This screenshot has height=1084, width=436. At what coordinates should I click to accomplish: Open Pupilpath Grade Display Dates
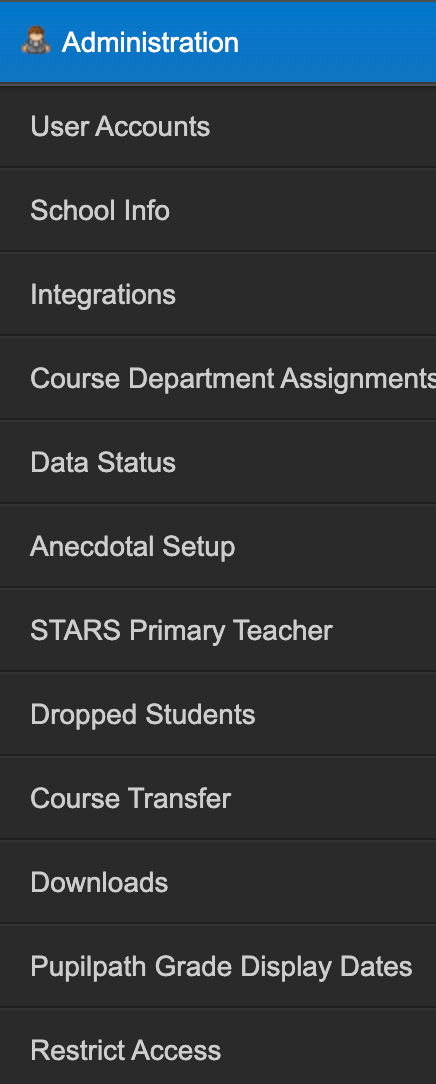(x=218, y=966)
